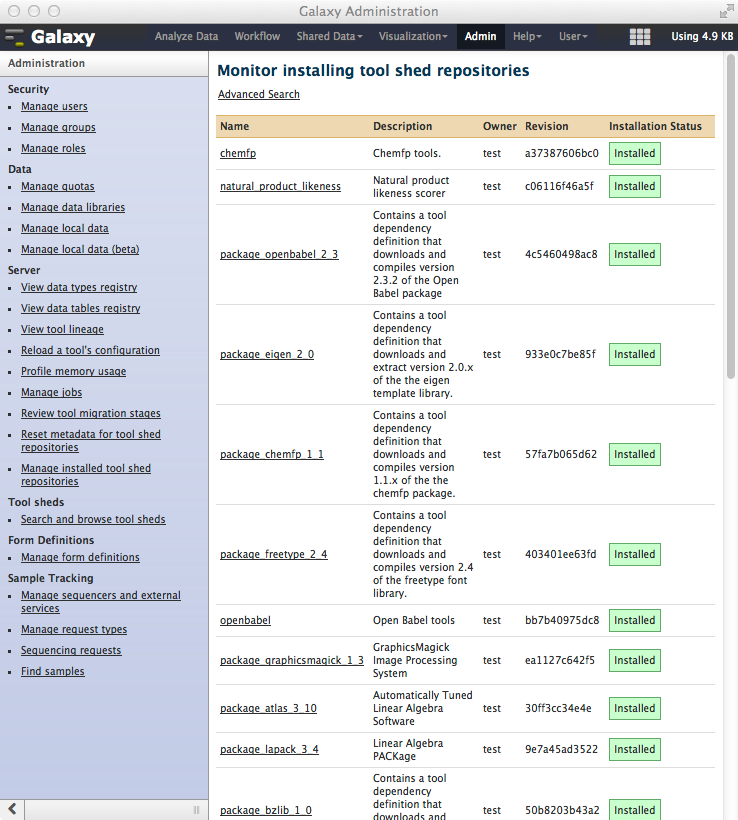Open the package_openbabel_2_3 repository
The image size is (738, 820).
(279, 254)
